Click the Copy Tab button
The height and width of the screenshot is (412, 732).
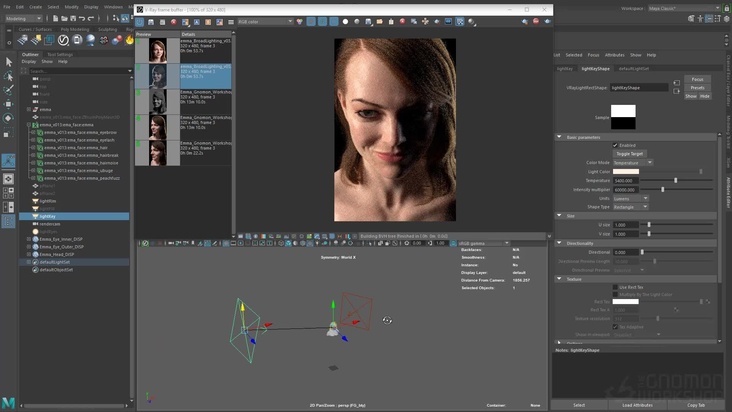696,405
